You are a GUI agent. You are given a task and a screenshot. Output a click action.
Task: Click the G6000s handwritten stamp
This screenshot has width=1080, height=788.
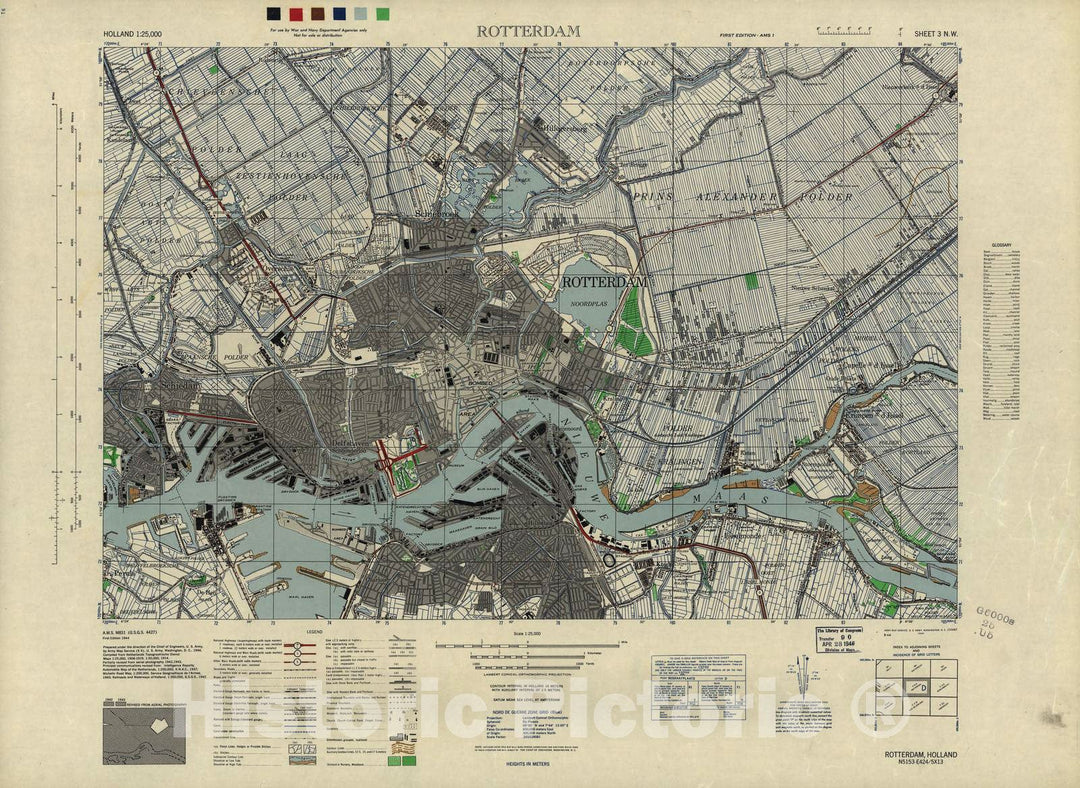tap(995, 624)
